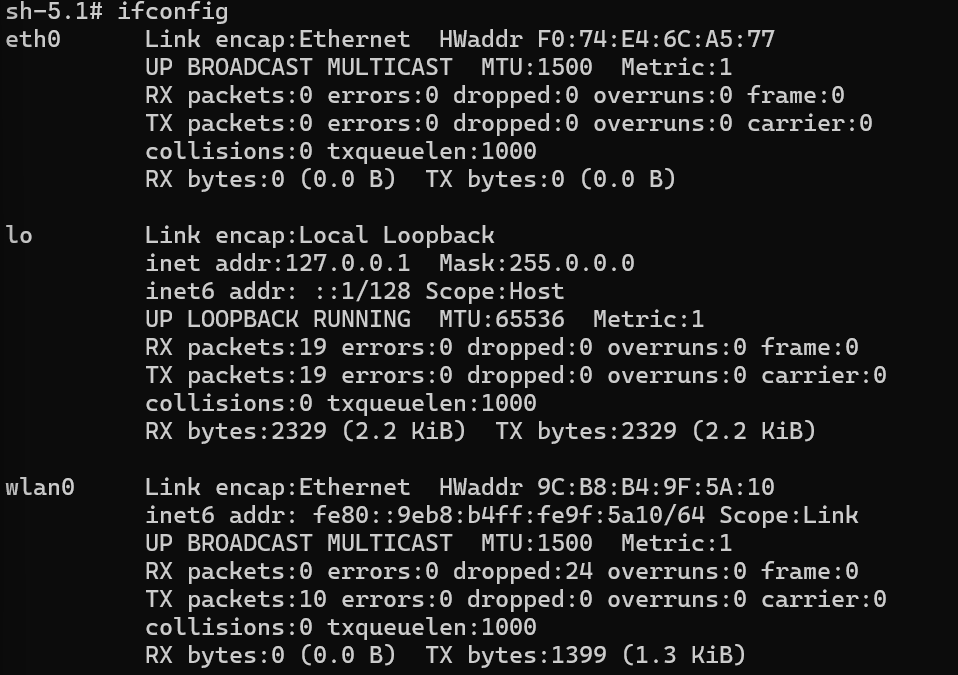Click the ifconfig command text
The width and height of the screenshot is (958, 675).
click(x=173, y=11)
